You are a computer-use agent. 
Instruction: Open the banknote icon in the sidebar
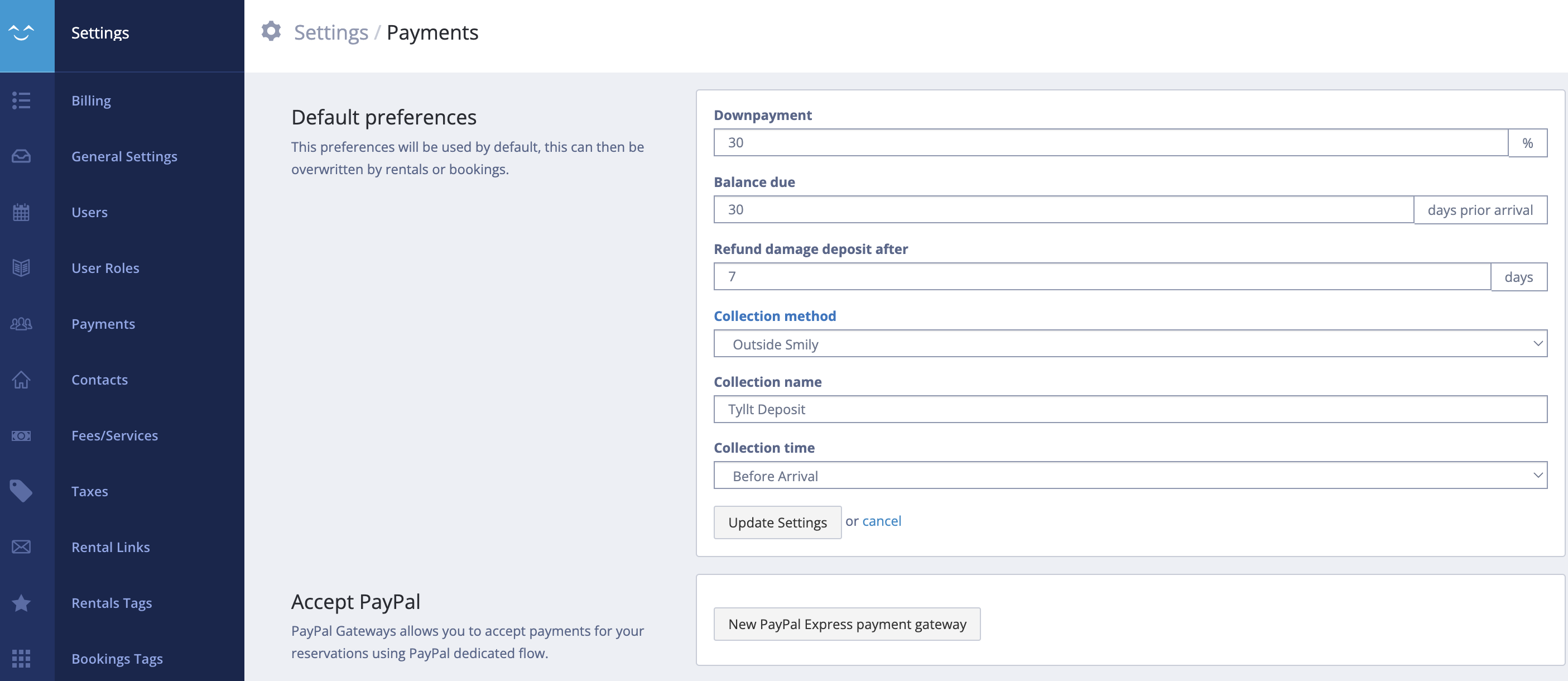pos(21,435)
